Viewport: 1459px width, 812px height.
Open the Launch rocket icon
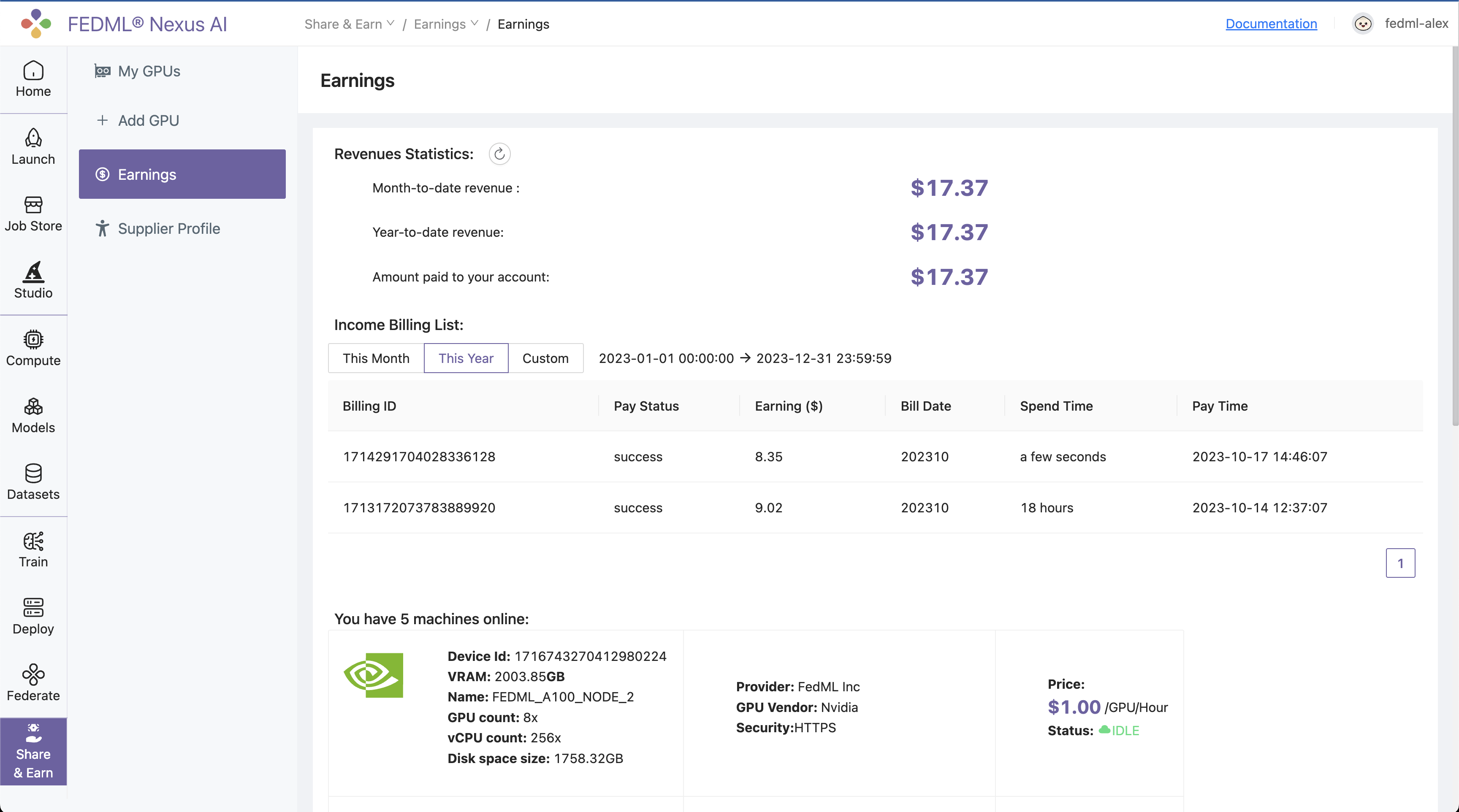(33, 138)
